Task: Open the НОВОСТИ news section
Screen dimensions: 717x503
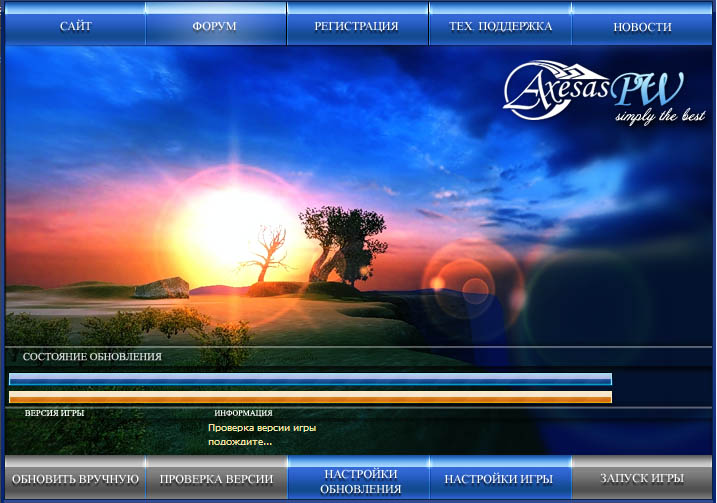Action: click(642, 26)
